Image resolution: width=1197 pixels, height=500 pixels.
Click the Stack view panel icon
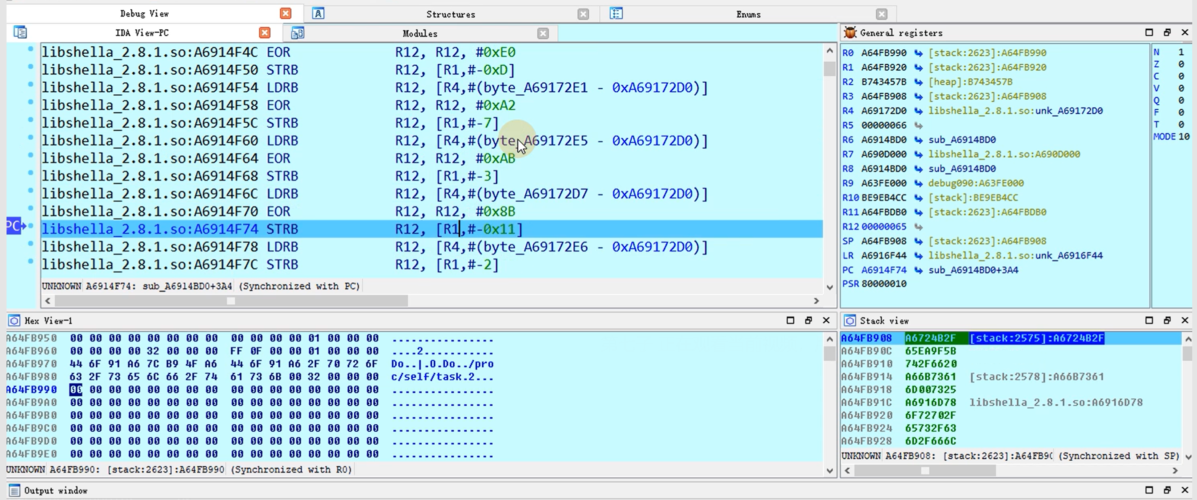tap(850, 321)
